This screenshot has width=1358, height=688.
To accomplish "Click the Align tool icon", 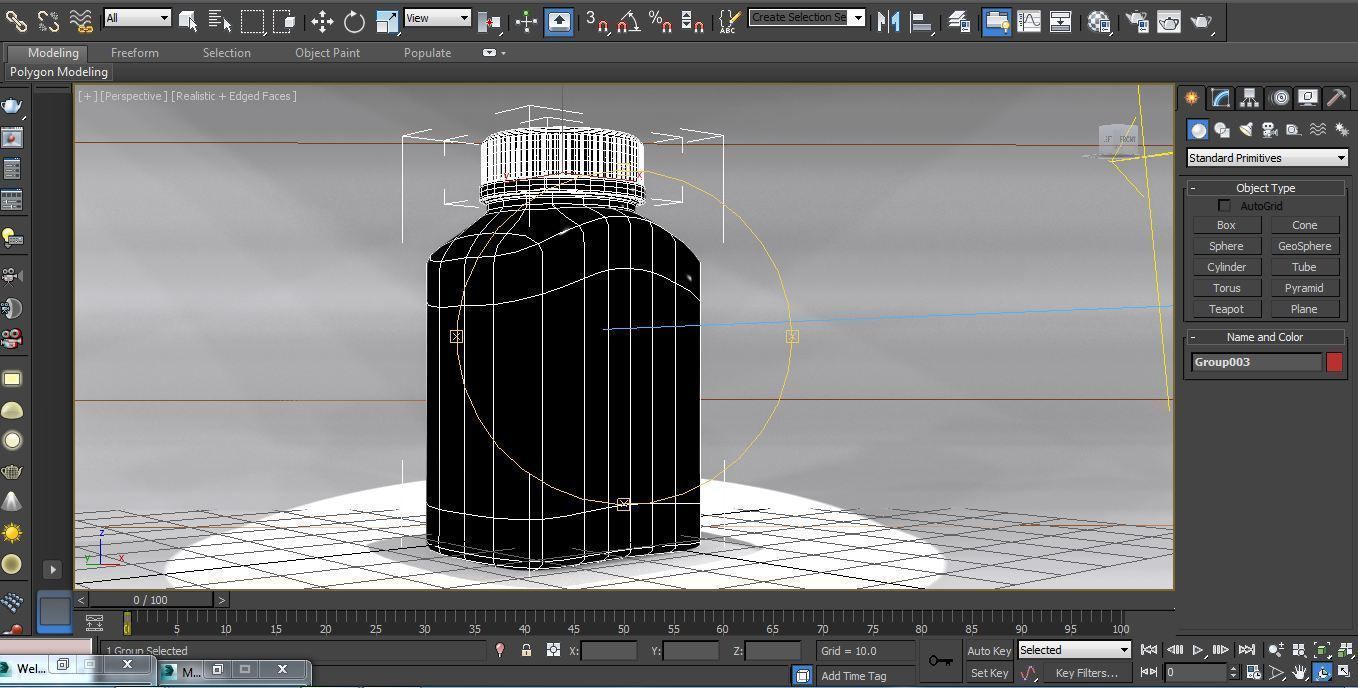I will [921, 20].
